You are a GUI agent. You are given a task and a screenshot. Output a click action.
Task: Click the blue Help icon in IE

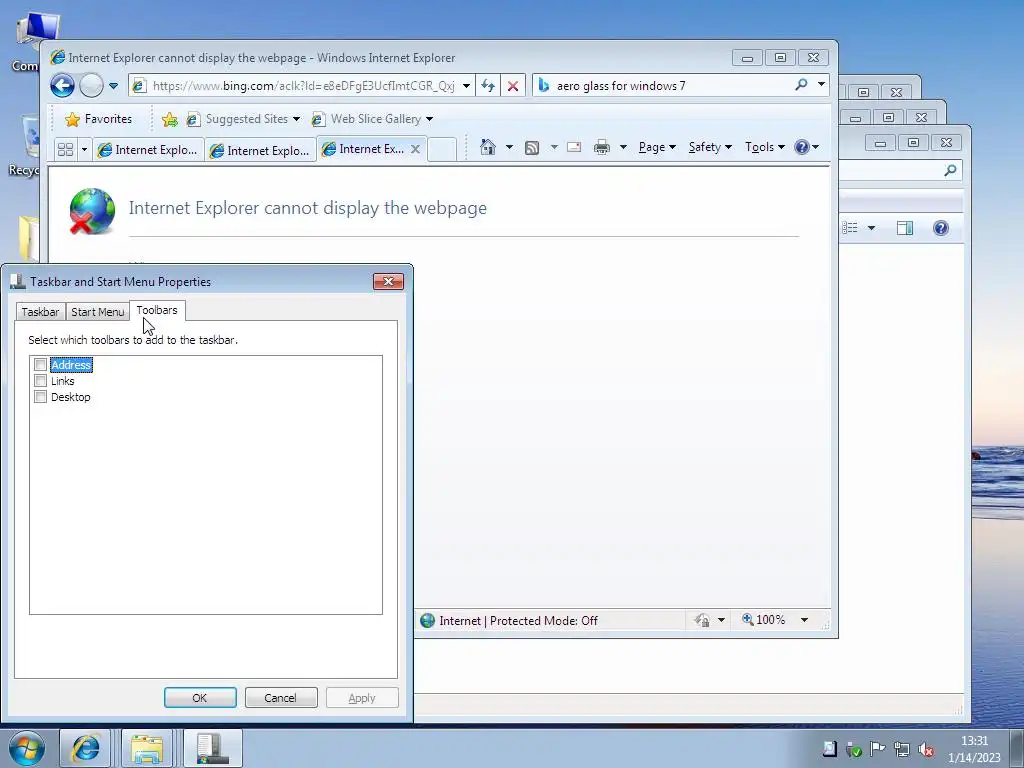tap(802, 147)
